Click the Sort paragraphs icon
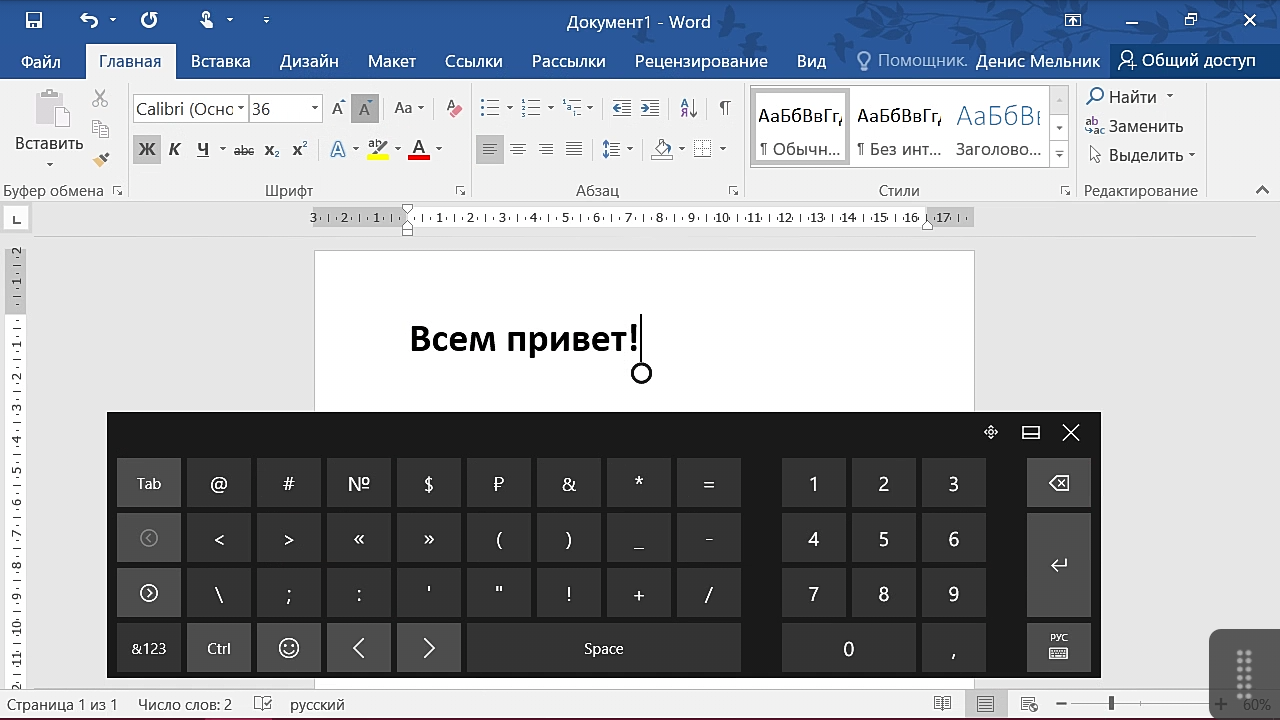Image resolution: width=1280 pixels, height=720 pixels. (x=688, y=108)
